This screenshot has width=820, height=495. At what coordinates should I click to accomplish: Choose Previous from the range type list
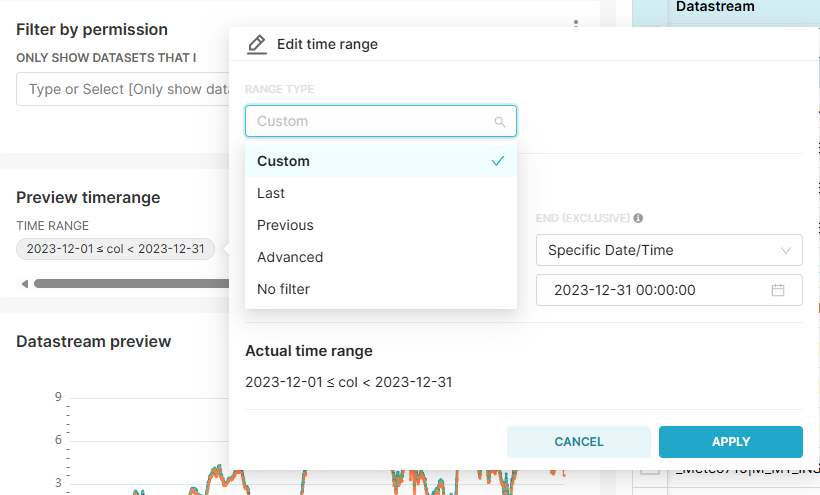pyautogui.click(x=285, y=225)
